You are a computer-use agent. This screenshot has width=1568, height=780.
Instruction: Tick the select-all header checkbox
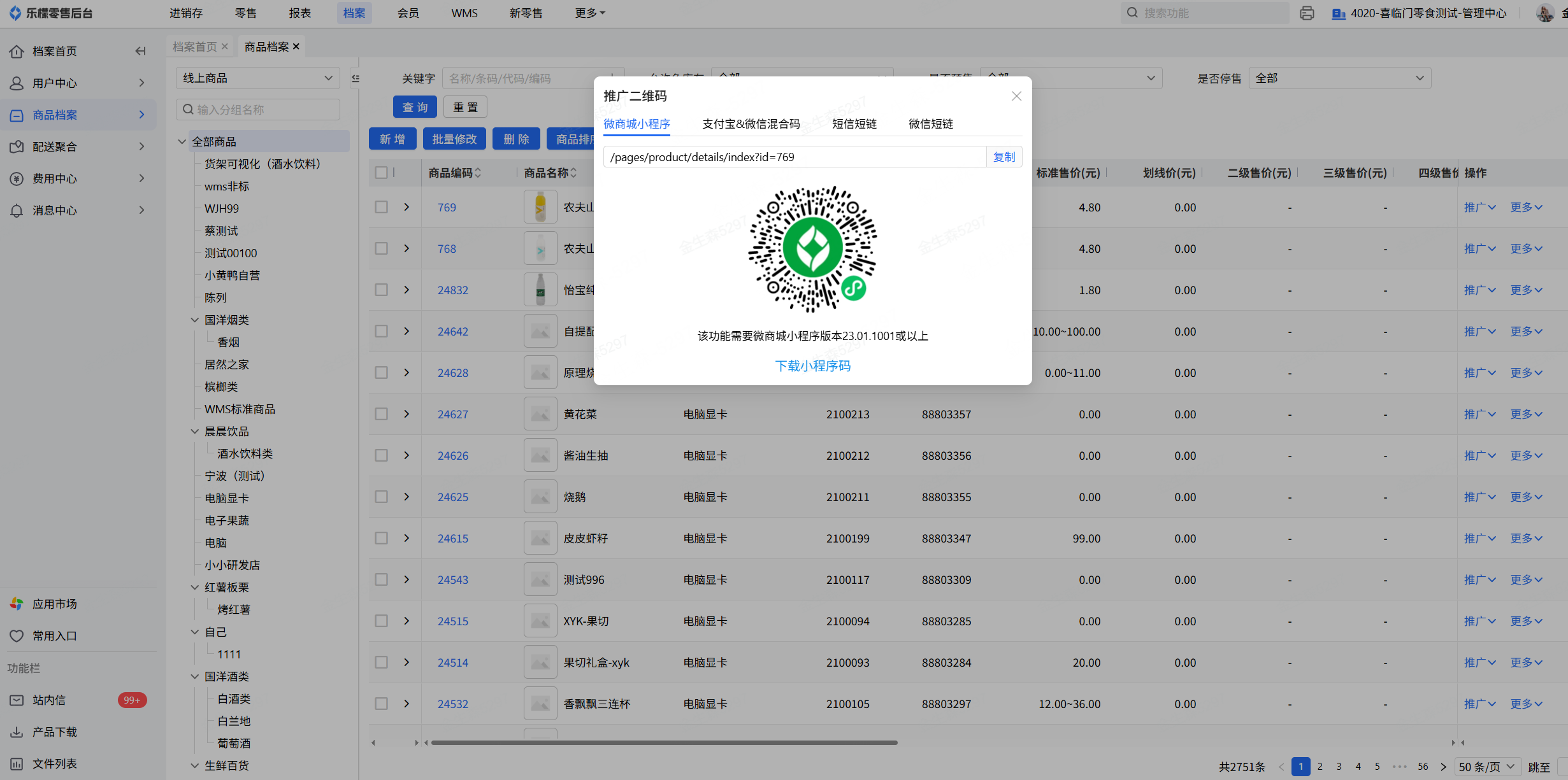tap(381, 173)
